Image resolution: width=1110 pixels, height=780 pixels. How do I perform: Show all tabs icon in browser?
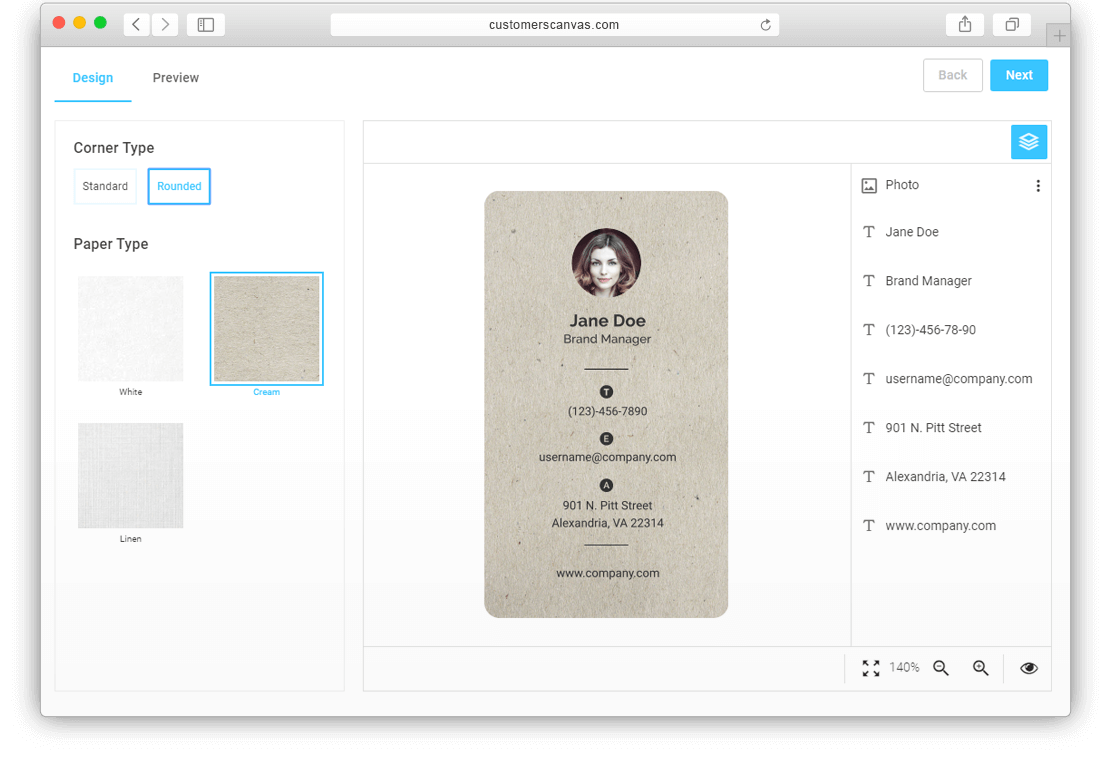tap(1012, 24)
